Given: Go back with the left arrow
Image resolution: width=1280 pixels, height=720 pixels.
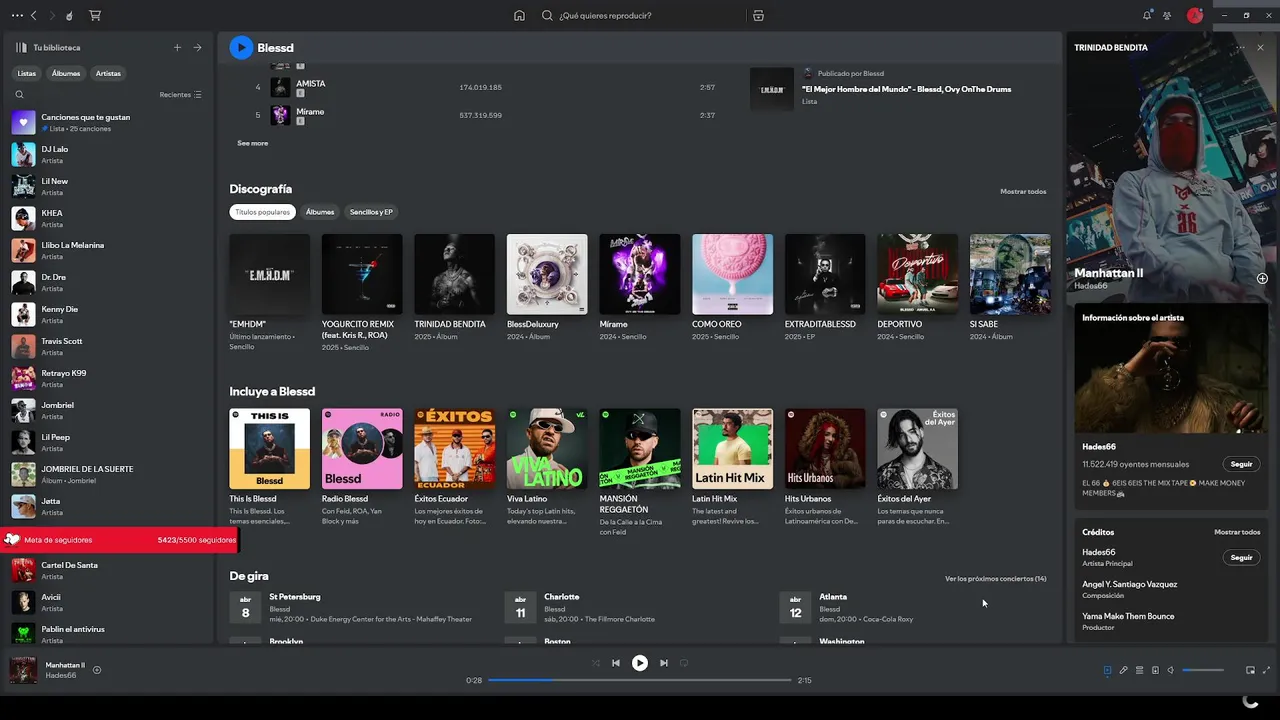Looking at the screenshot, I should (34, 16).
